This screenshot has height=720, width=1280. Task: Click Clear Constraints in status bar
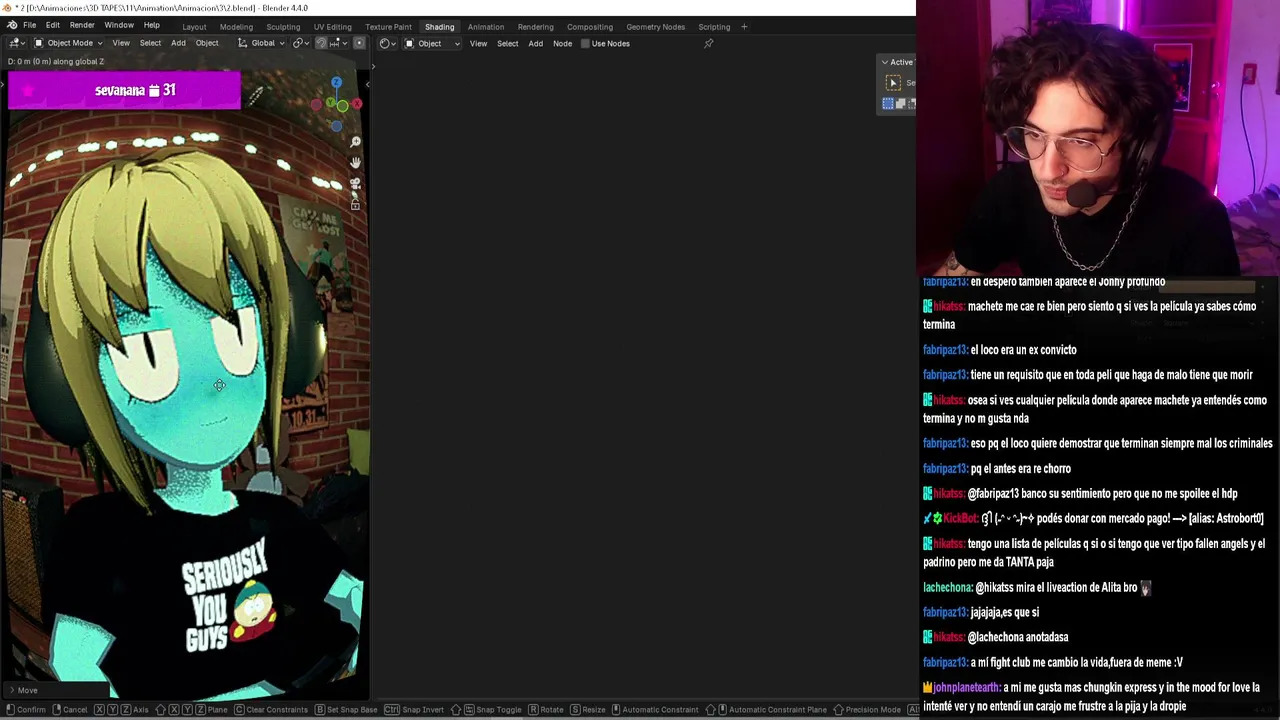click(x=270, y=709)
